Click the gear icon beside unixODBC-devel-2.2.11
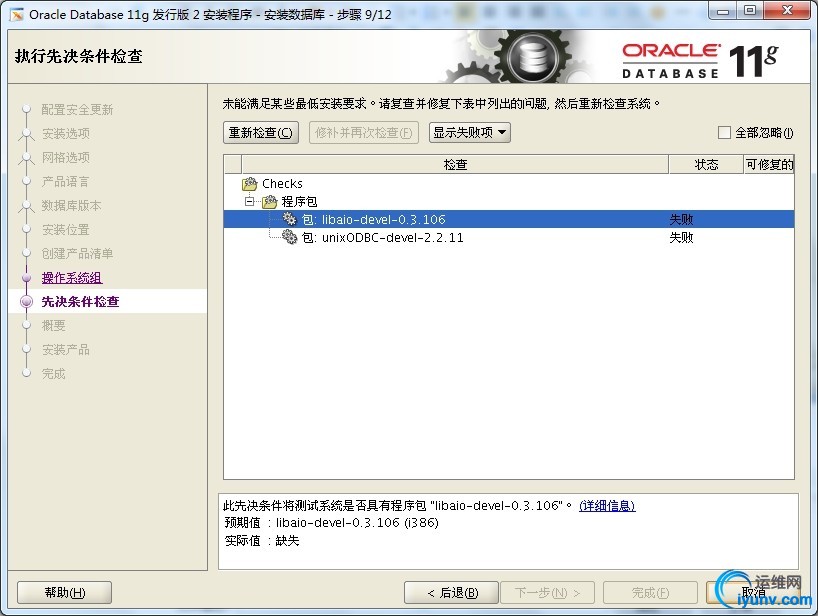 point(290,237)
